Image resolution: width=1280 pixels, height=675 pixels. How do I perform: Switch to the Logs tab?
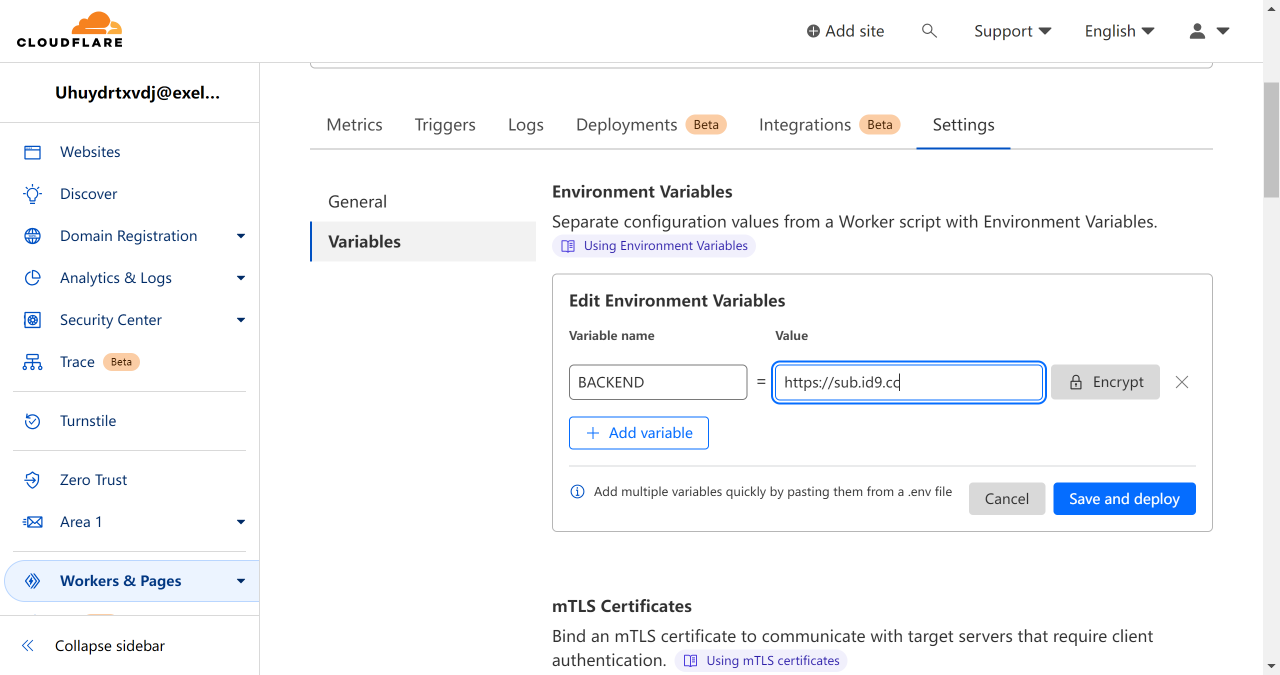pyautogui.click(x=526, y=125)
